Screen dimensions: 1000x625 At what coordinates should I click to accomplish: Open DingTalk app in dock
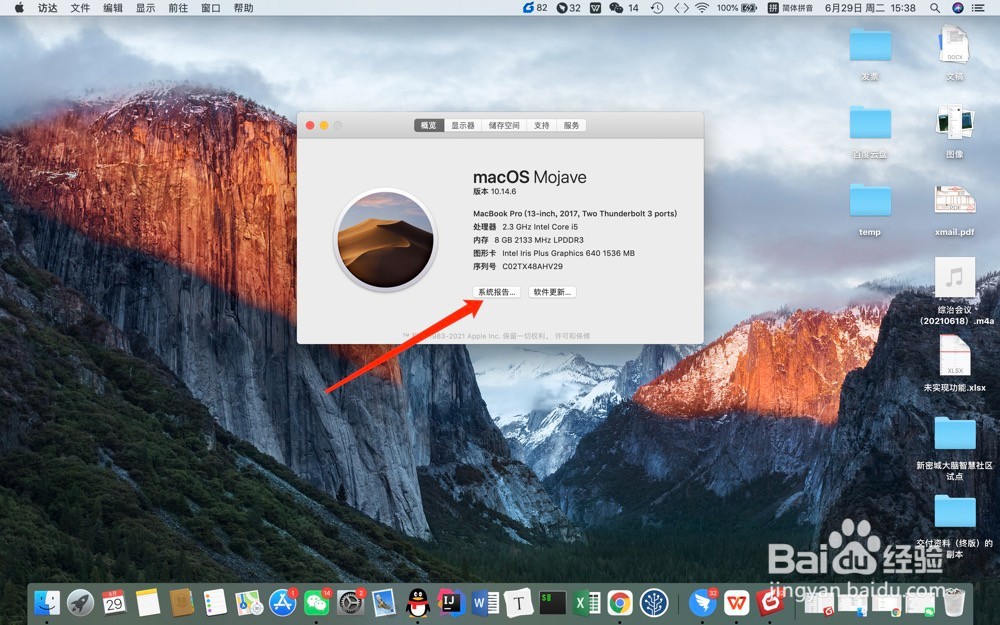[x=702, y=603]
